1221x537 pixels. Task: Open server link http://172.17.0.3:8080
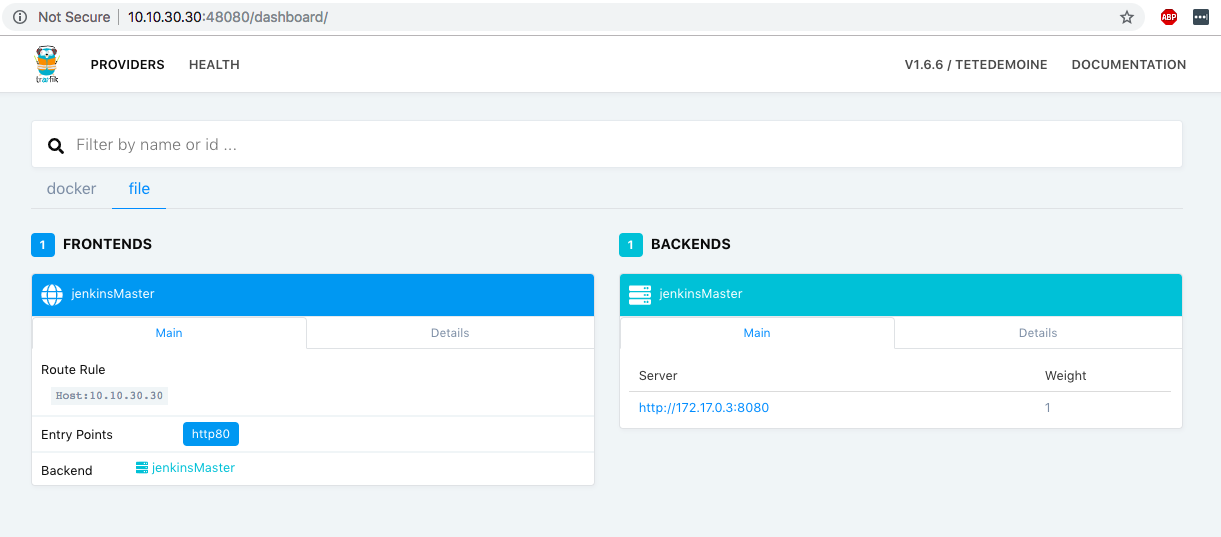click(x=704, y=408)
